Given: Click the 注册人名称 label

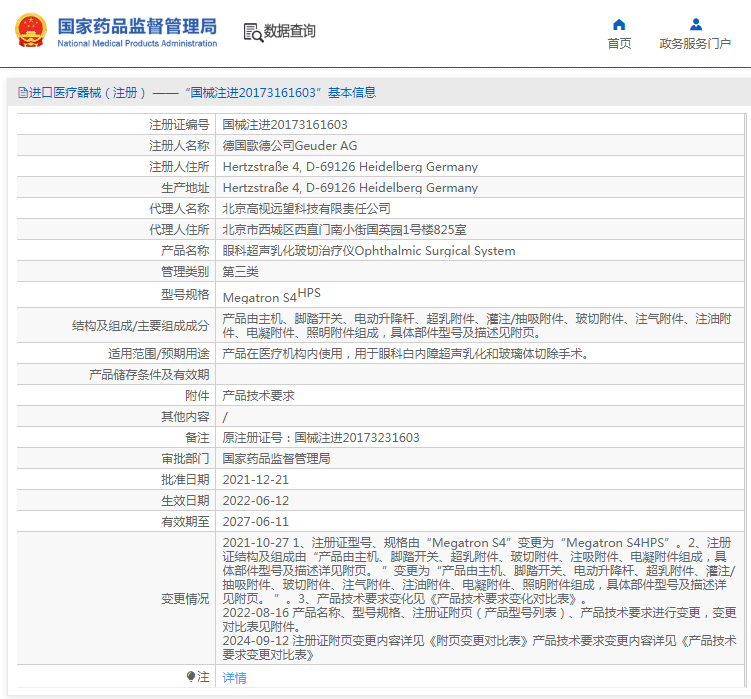Looking at the screenshot, I should click(179, 146).
